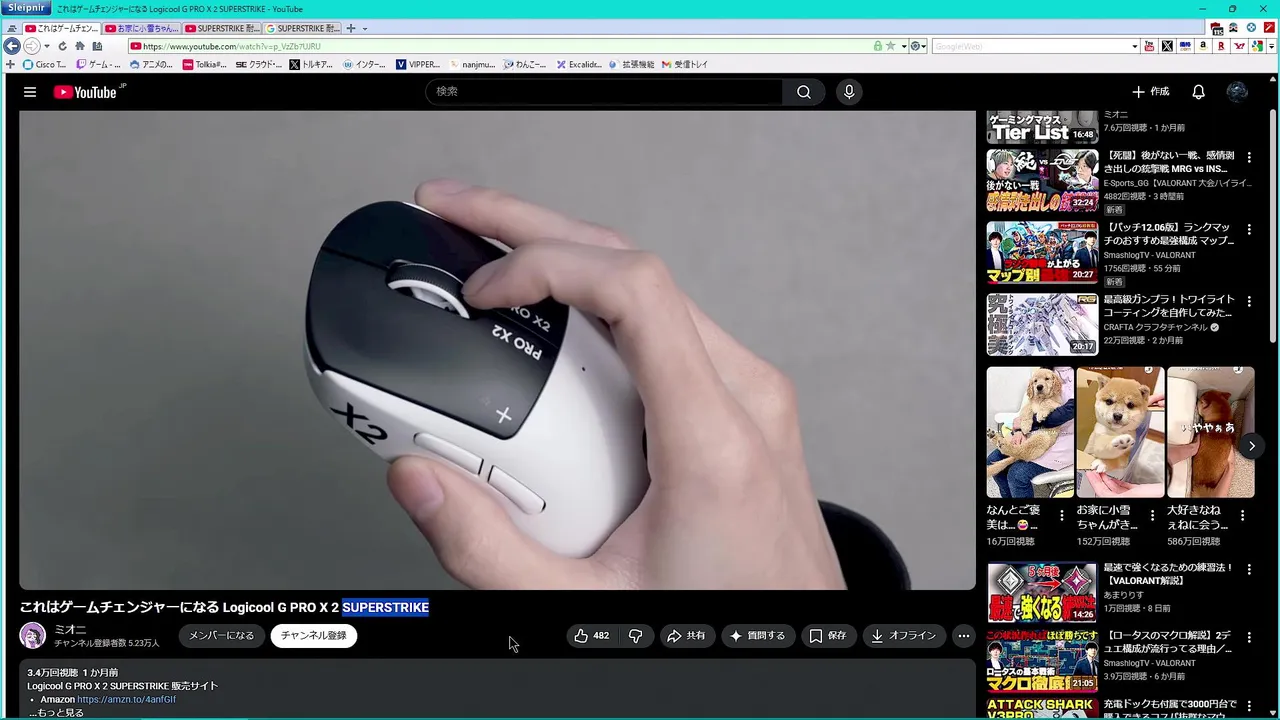
Task: Click the Sleipnir menu button
Action: [x=26, y=8]
